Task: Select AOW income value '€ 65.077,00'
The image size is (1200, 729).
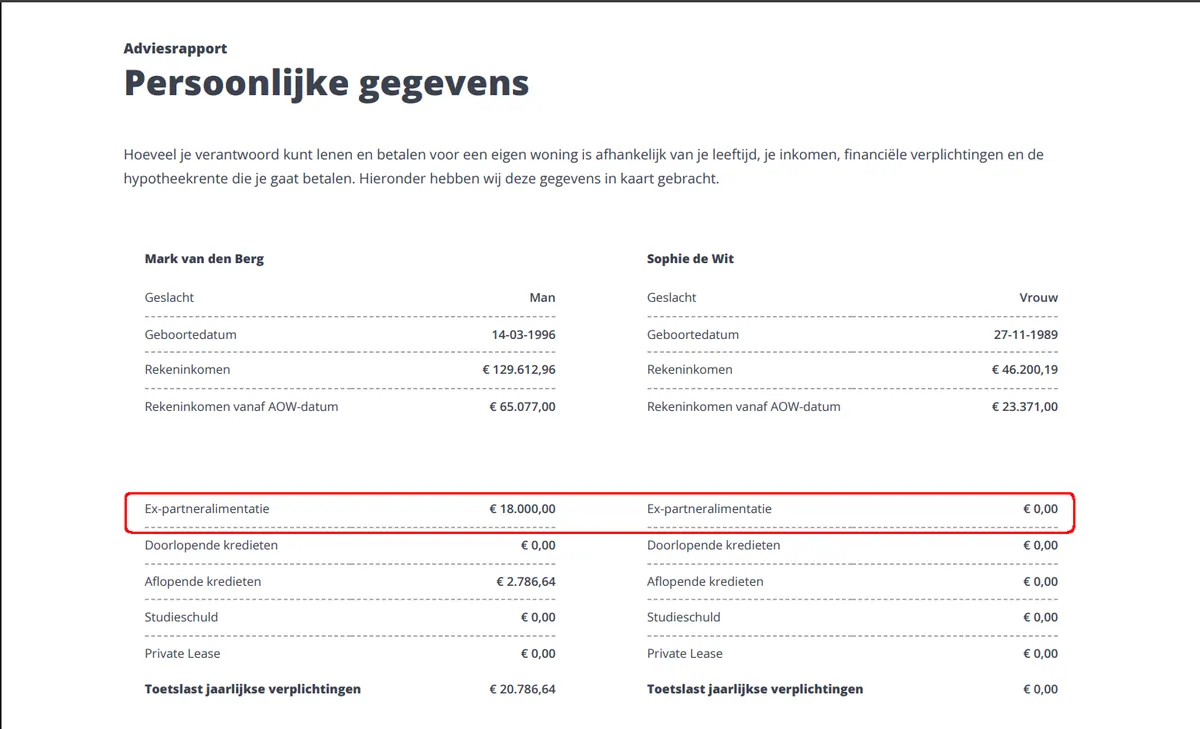Action: click(x=522, y=407)
